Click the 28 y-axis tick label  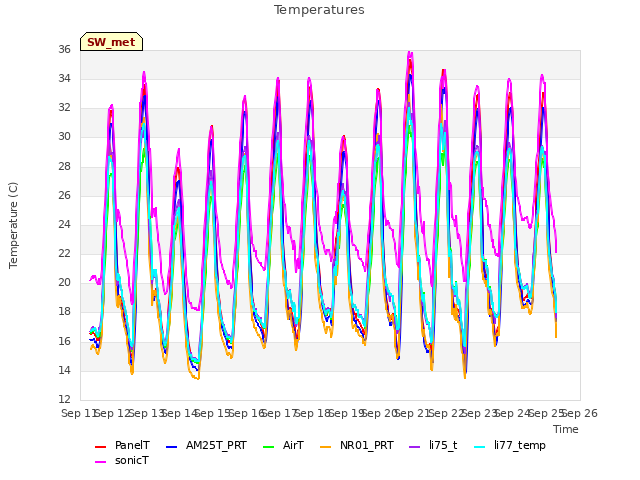pos(64,166)
